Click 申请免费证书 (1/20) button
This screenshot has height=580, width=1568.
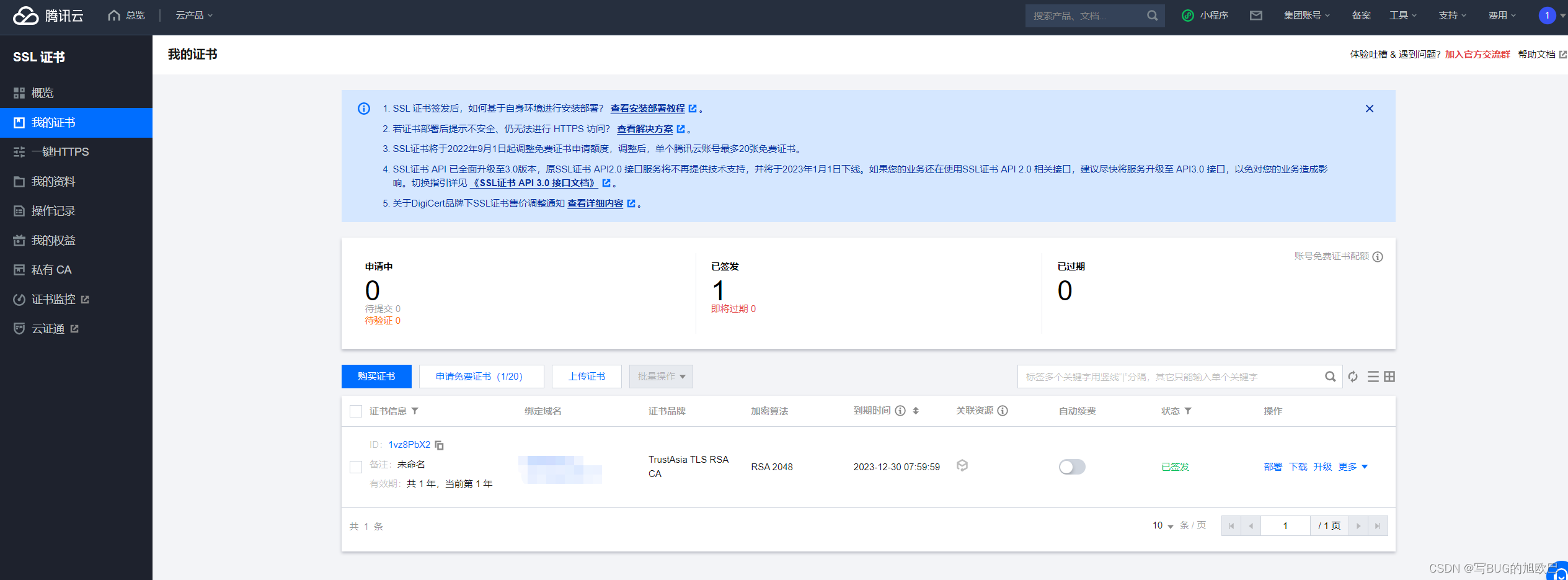(482, 377)
